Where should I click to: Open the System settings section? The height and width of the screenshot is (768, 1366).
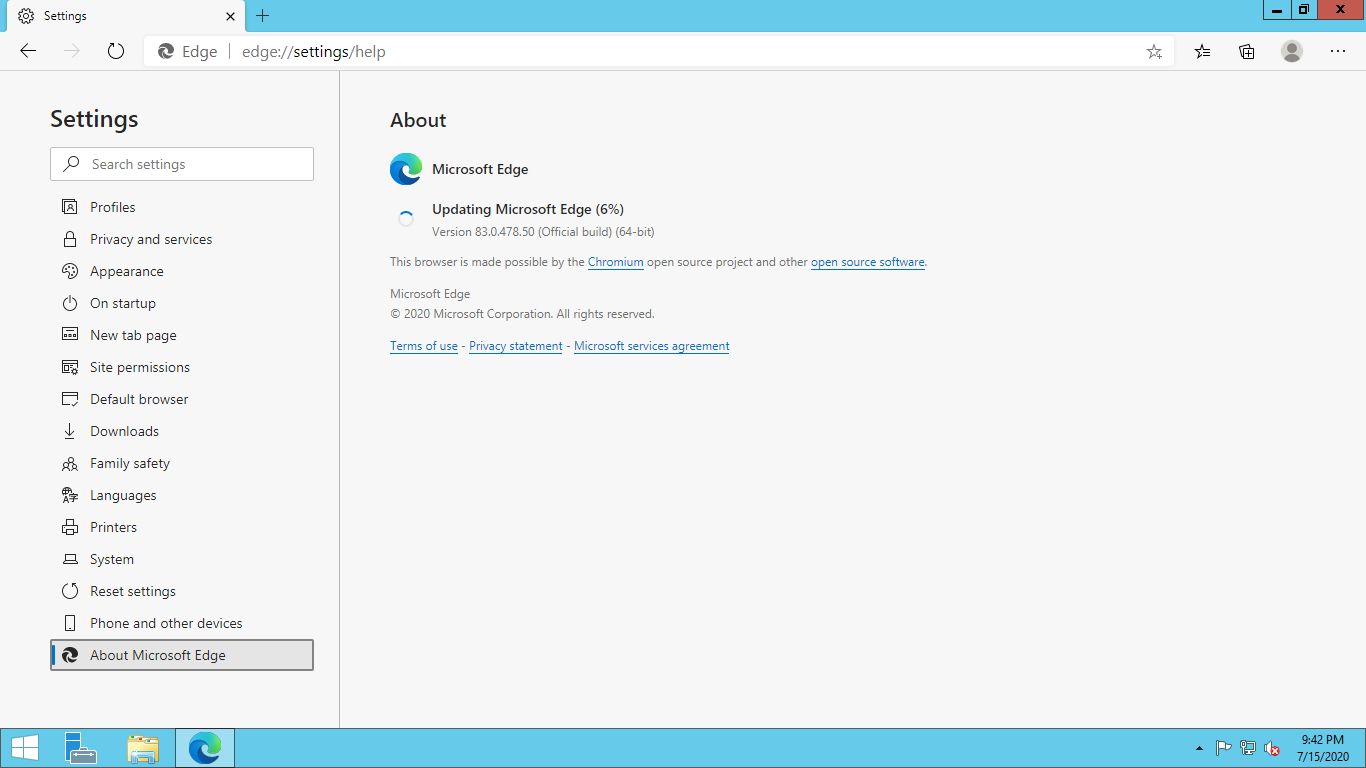coord(182,559)
